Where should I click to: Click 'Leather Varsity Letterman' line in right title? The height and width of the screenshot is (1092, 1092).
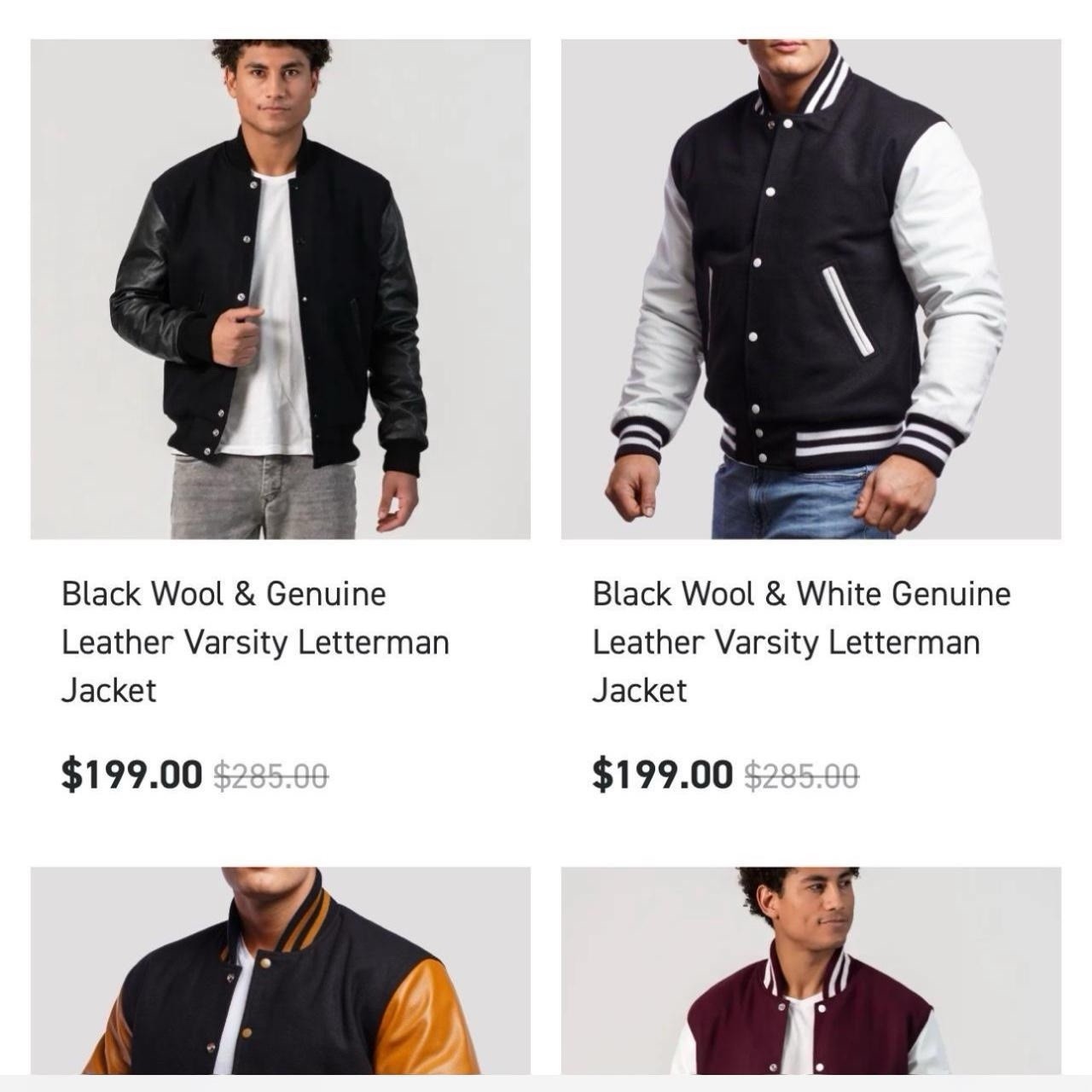click(x=787, y=642)
